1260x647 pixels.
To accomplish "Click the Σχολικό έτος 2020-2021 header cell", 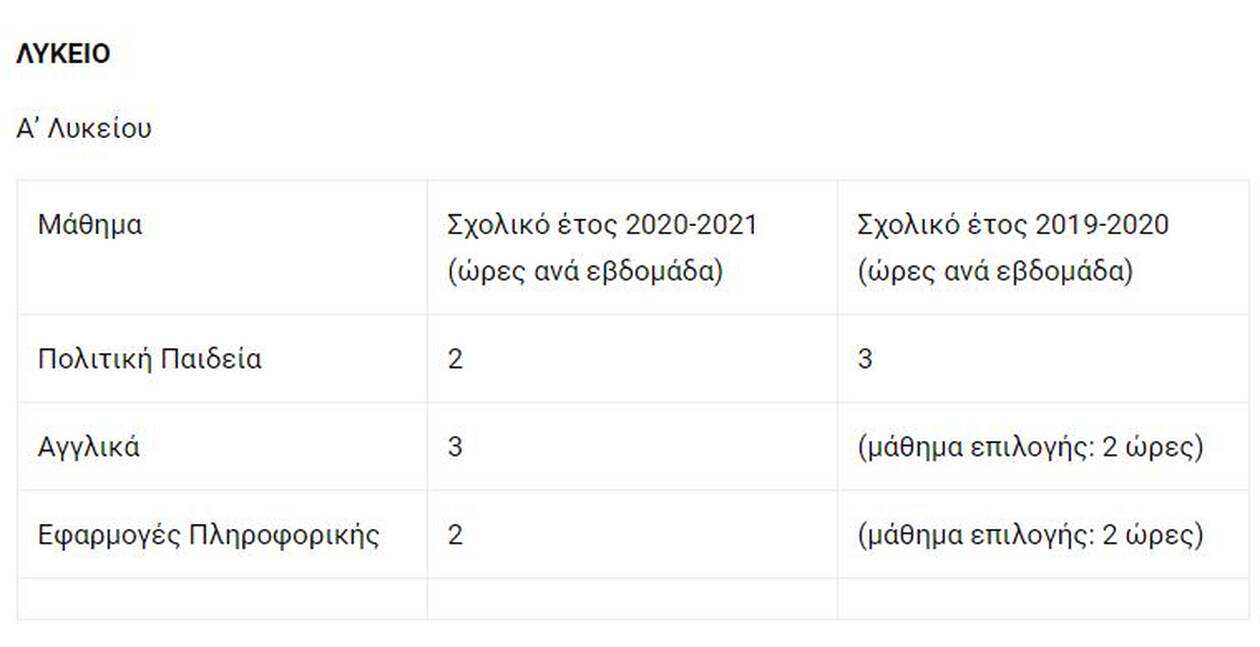I will tap(632, 248).
